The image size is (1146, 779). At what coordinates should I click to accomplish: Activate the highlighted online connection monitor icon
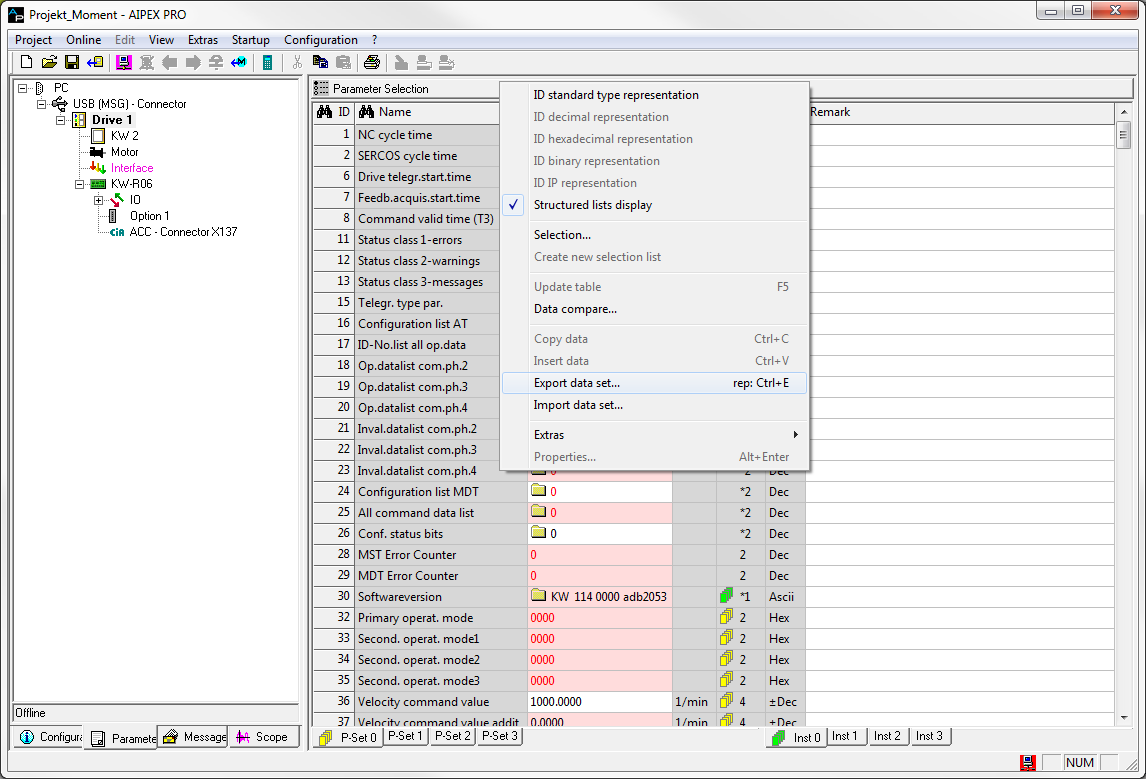click(124, 62)
